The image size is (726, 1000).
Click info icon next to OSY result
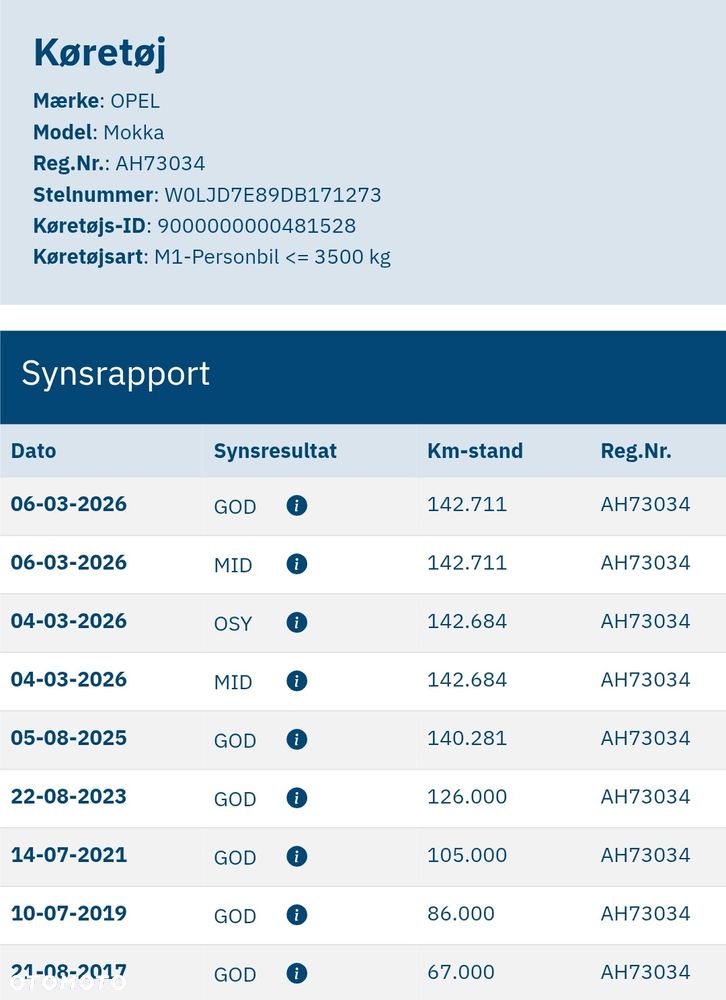point(296,622)
